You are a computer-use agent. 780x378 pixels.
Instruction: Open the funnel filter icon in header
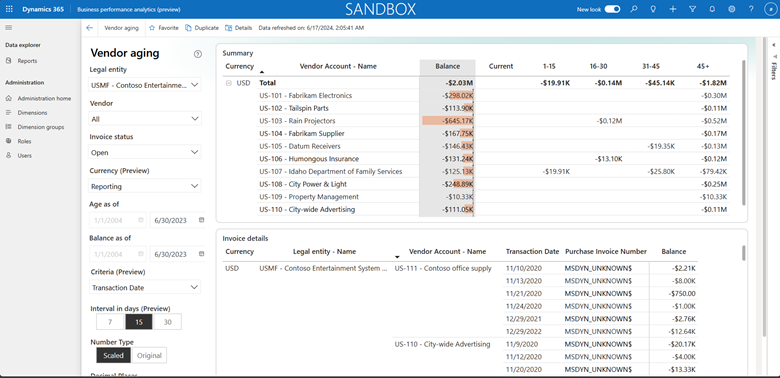coord(692,9)
